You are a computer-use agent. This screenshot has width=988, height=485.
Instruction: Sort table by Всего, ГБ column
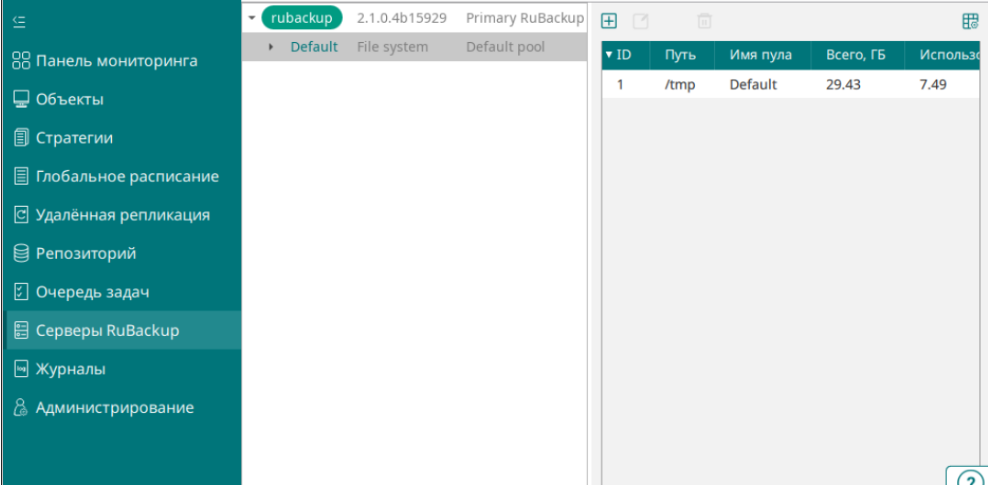[858, 55]
